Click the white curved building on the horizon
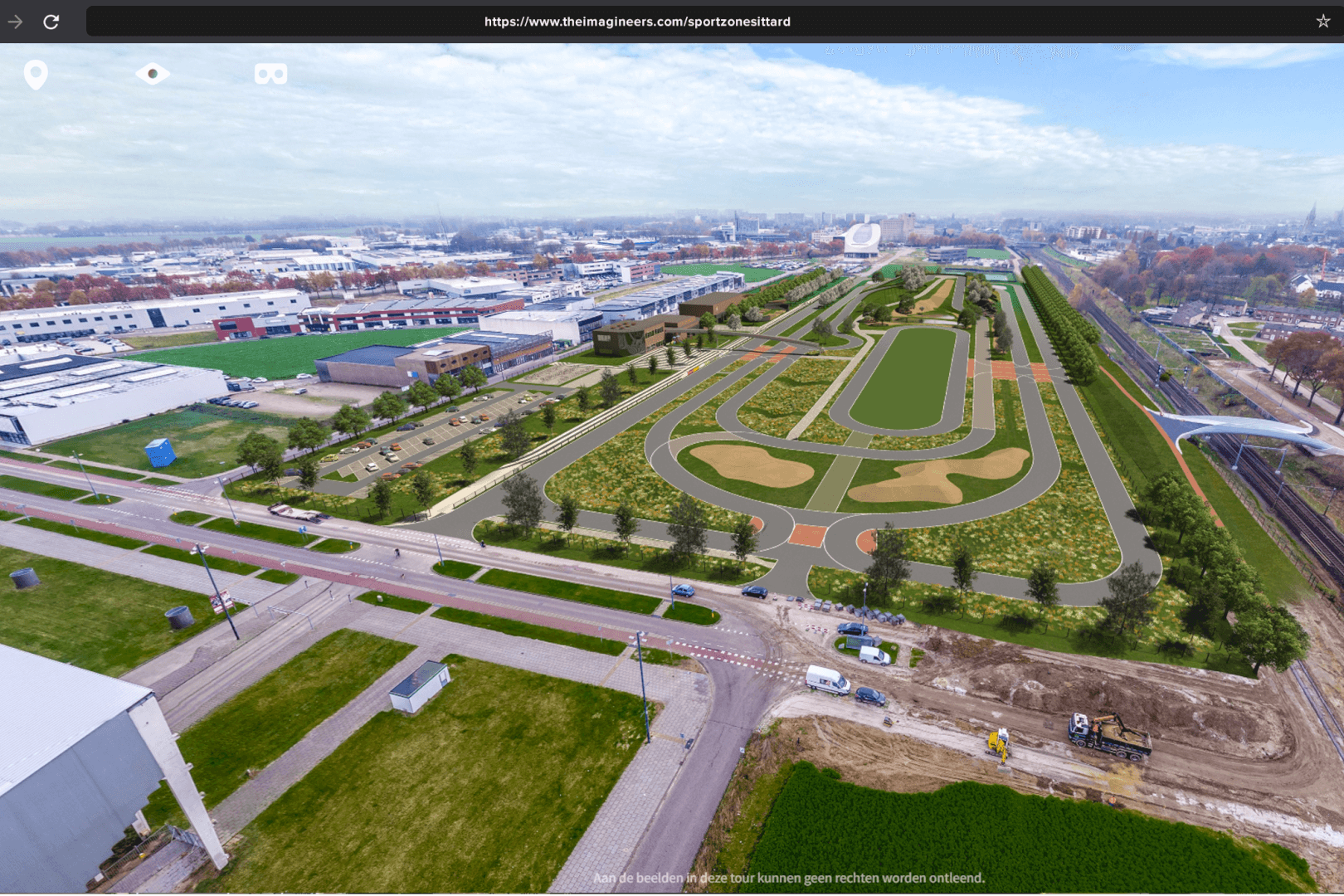Viewport: 1344px width, 896px height. (x=862, y=240)
